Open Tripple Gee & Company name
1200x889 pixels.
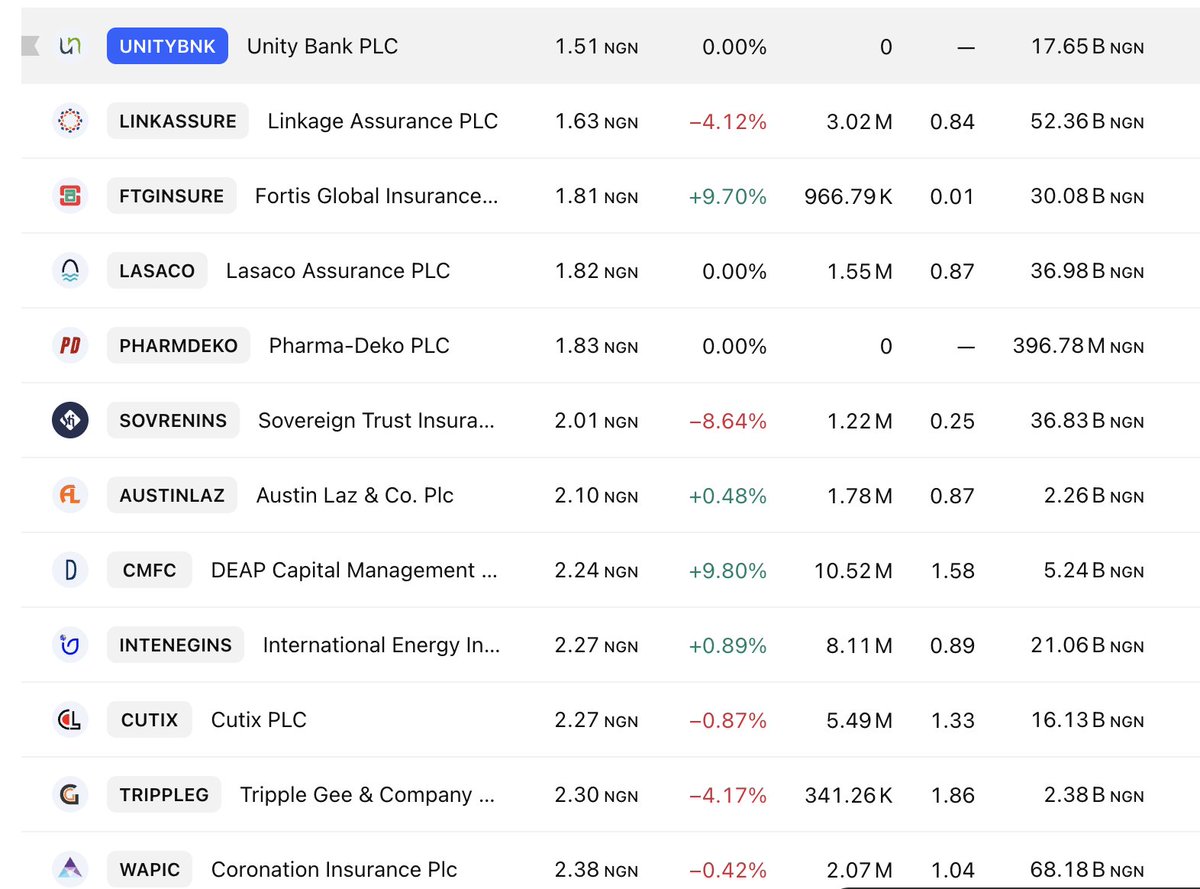point(368,795)
